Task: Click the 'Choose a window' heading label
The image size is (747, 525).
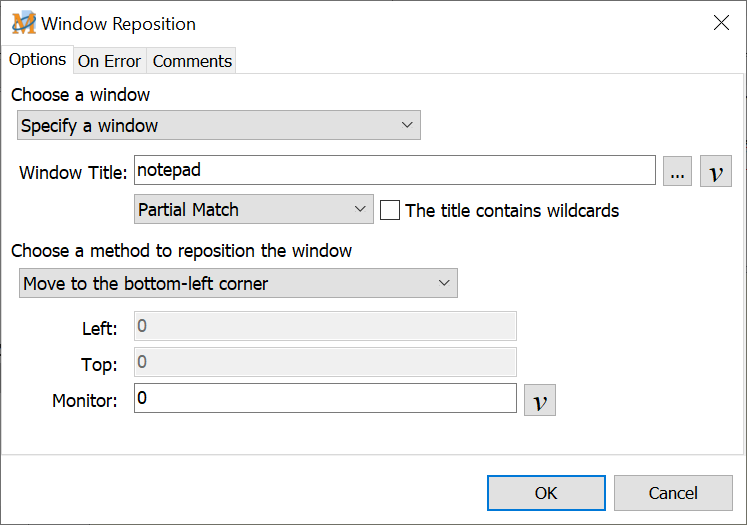Action: tap(80, 95)
